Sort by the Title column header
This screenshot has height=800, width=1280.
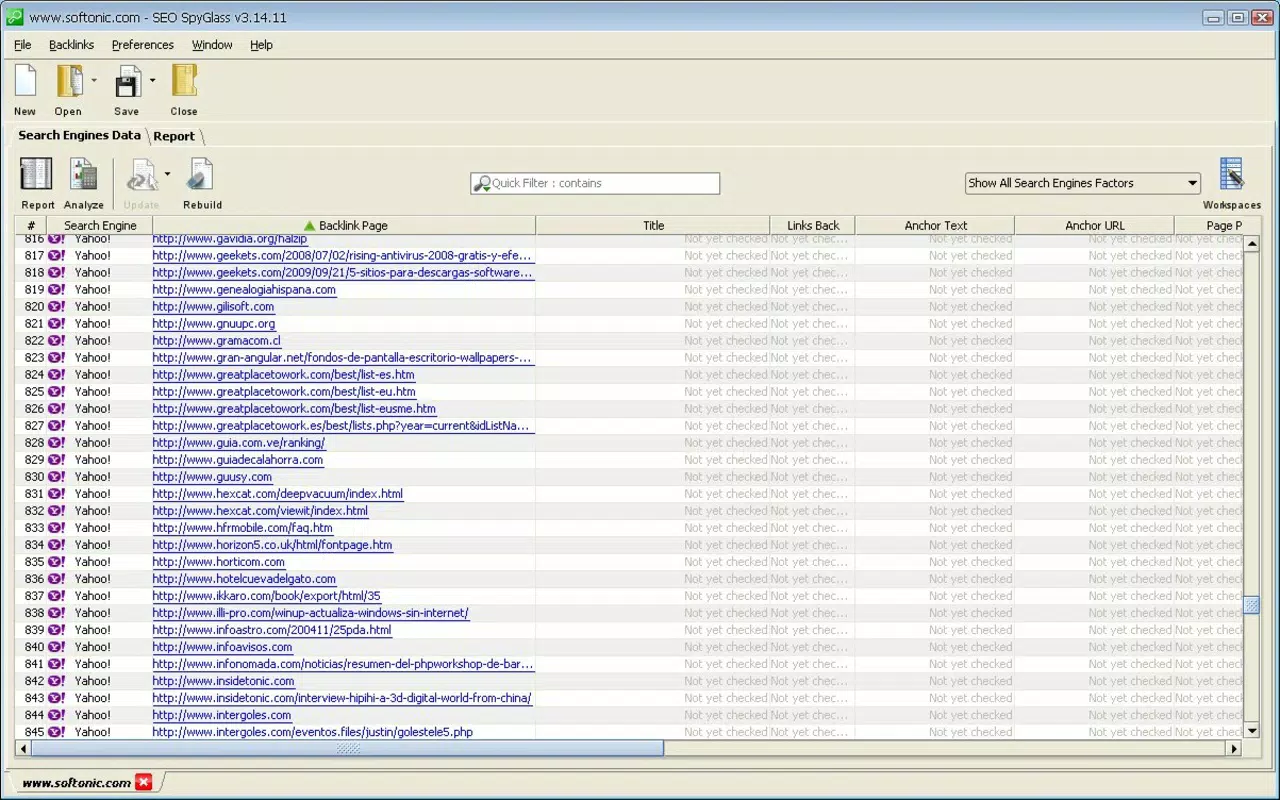[653, 225]
